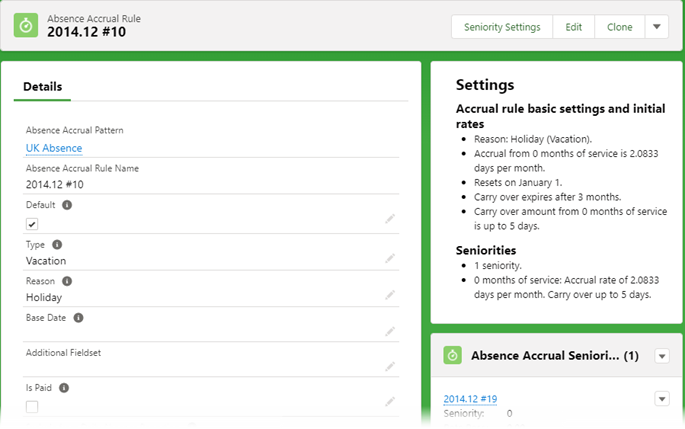Uncheck the Default checkbox

(x=32, y=224)
